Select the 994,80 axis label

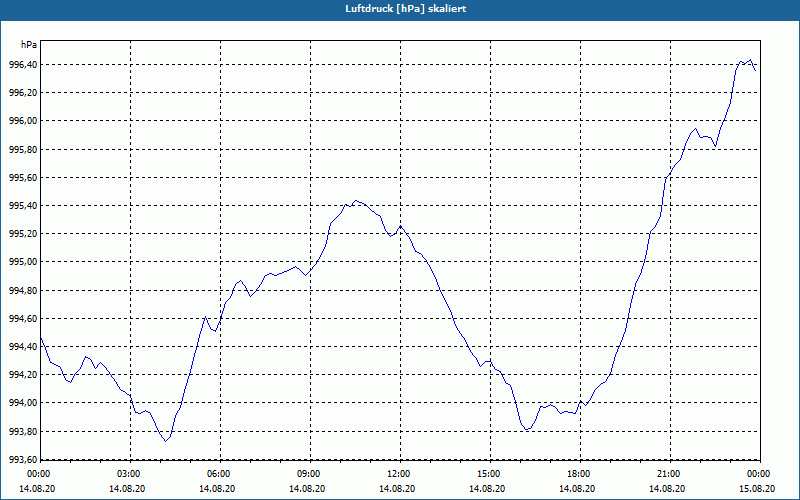pyautogui.click(x=23, y=290)
